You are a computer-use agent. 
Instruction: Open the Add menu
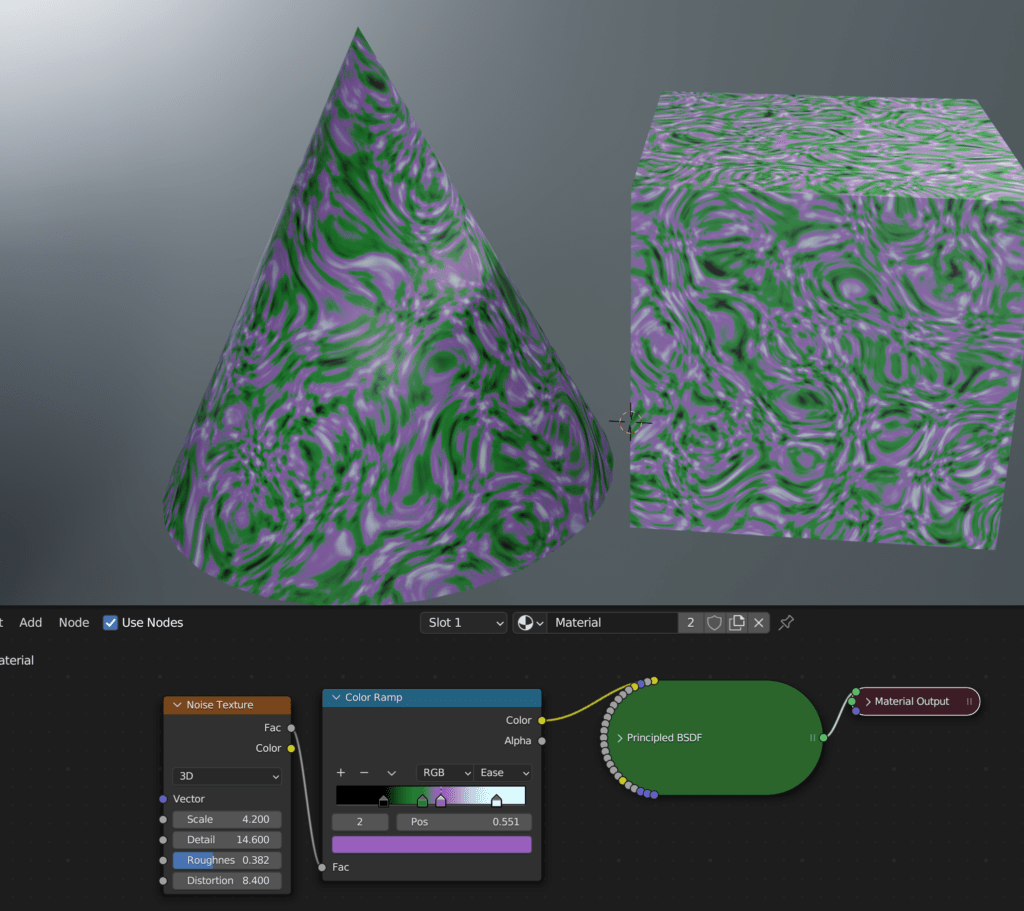[30, 622]
